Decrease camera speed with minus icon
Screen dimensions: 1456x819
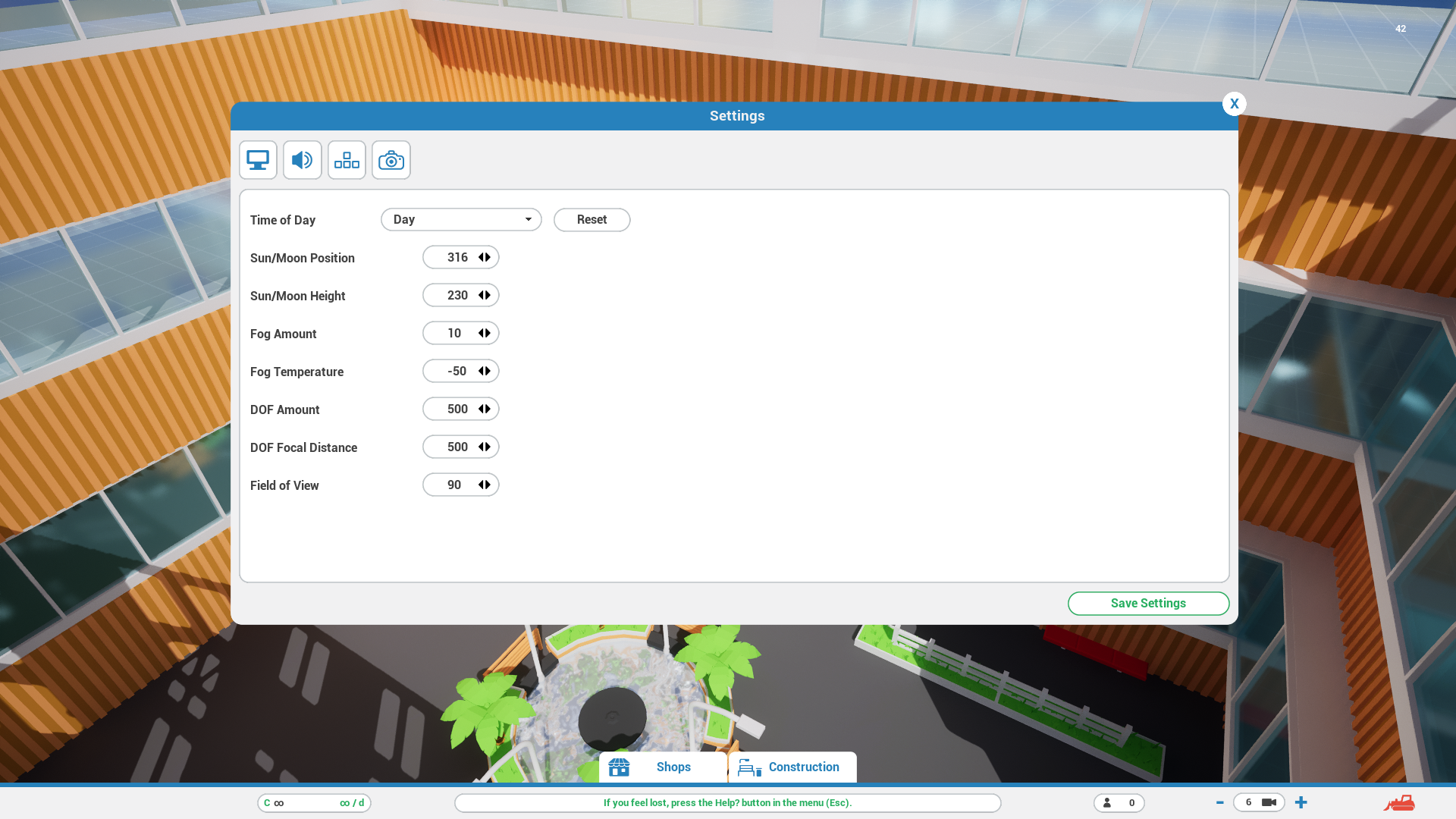(x=1219, y=802)
